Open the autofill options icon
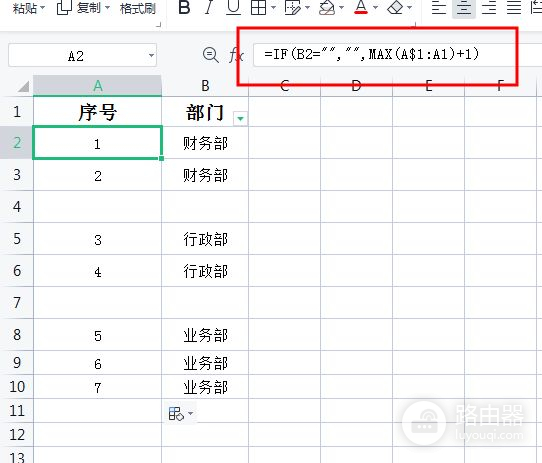The image size is (542, 463). tap(180, 413)
